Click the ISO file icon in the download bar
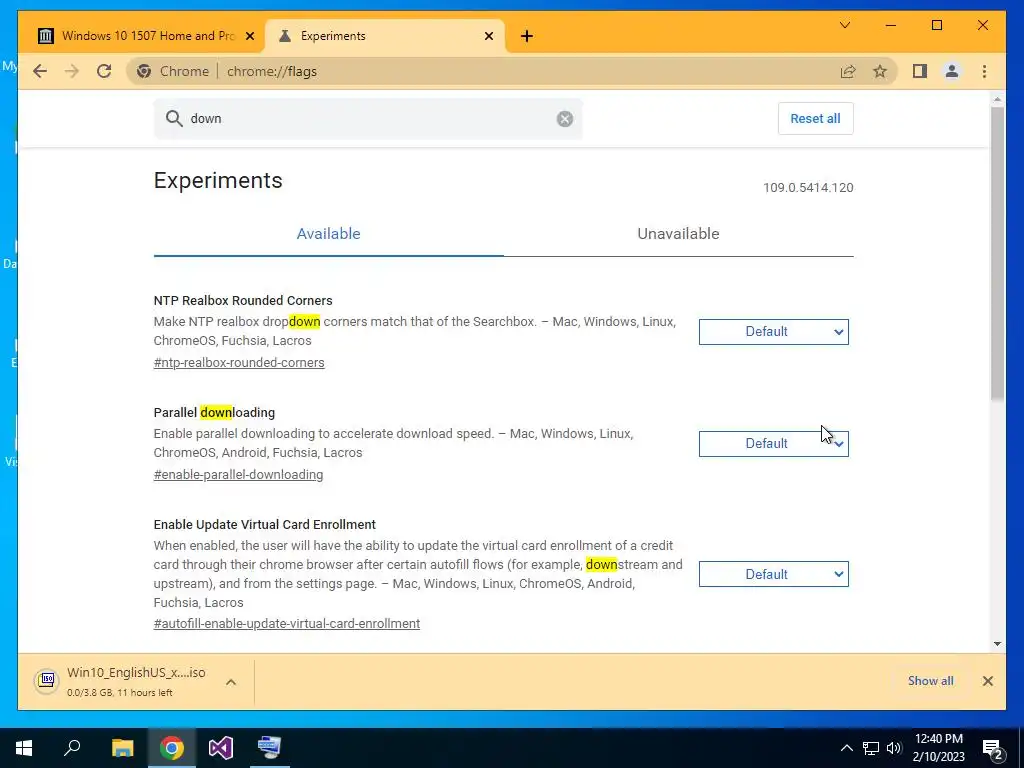 47,681
